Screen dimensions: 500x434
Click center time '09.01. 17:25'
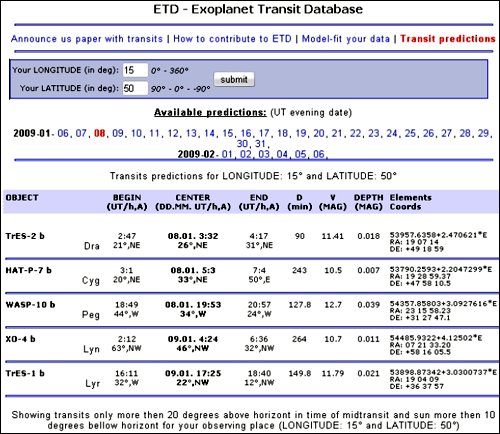point(193,373)
